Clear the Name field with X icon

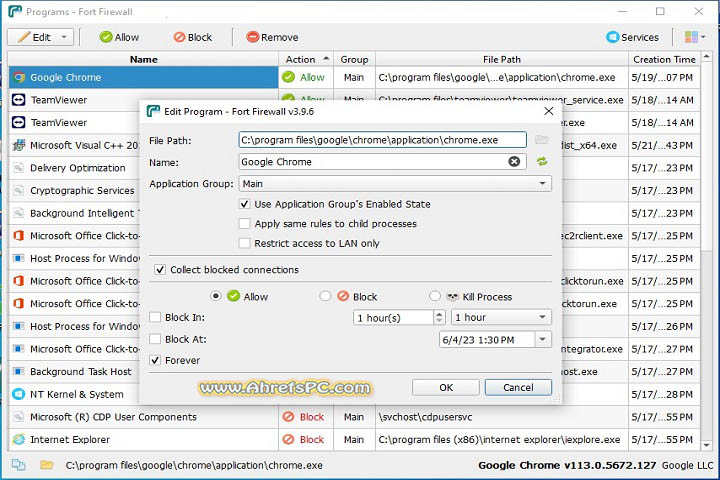tap(514, 162)
